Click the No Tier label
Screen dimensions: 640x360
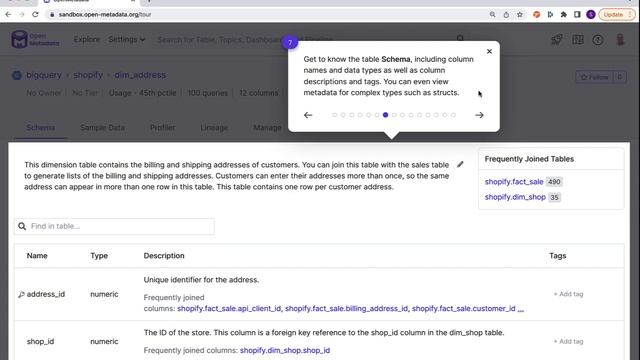[85, 93]
